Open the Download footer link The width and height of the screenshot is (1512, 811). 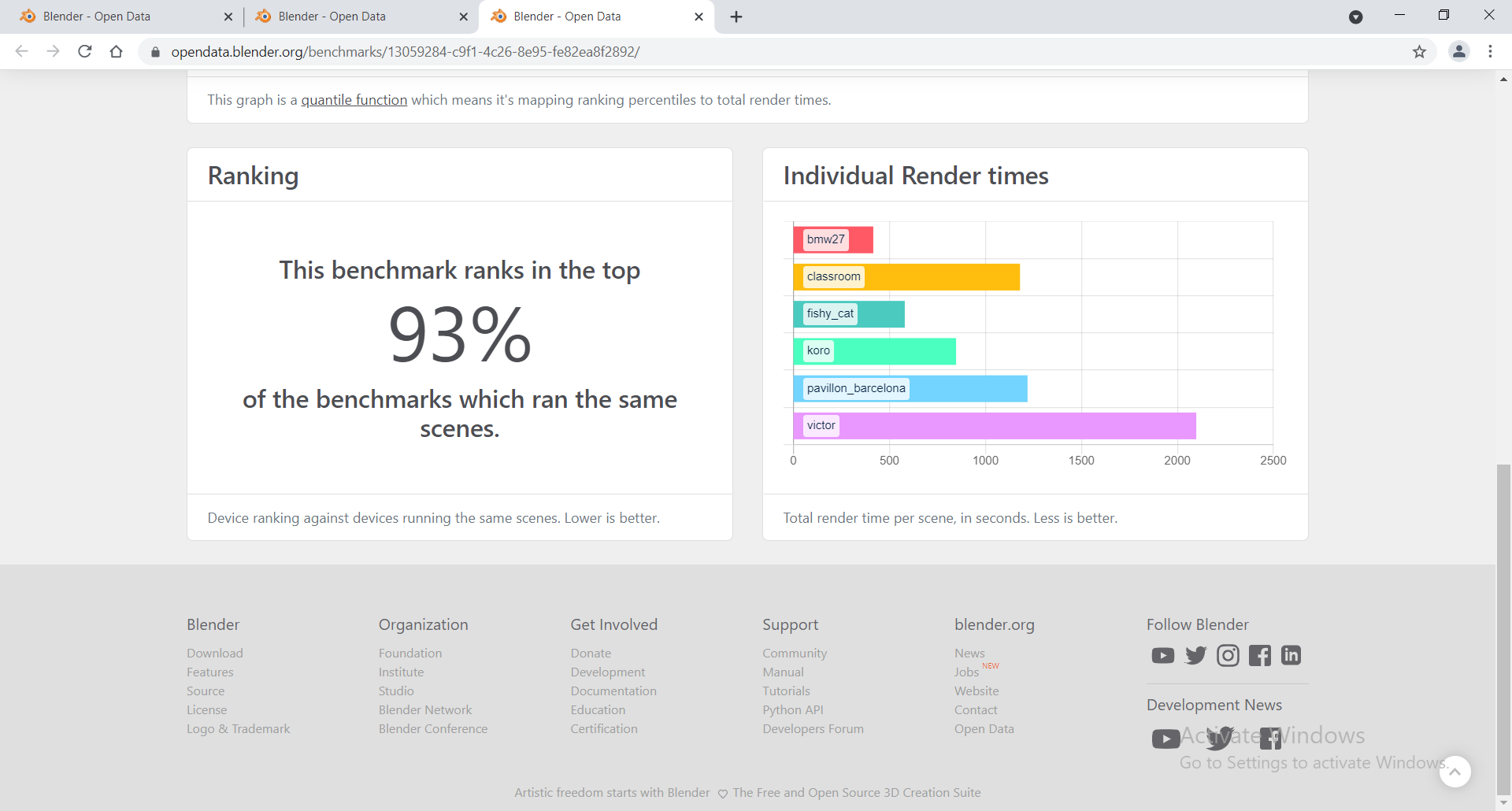point(215,654)
